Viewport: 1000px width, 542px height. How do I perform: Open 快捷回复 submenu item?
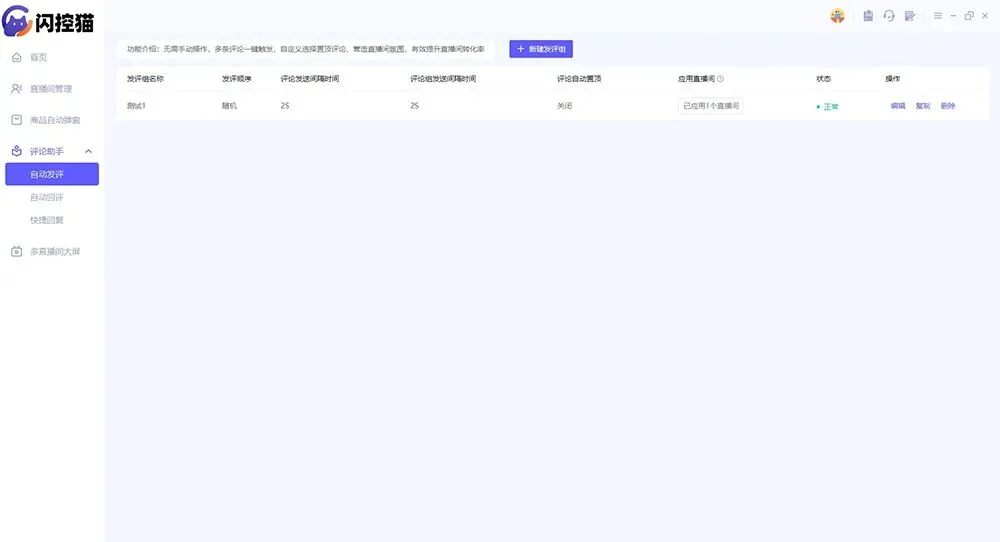[x=47, y=220]
